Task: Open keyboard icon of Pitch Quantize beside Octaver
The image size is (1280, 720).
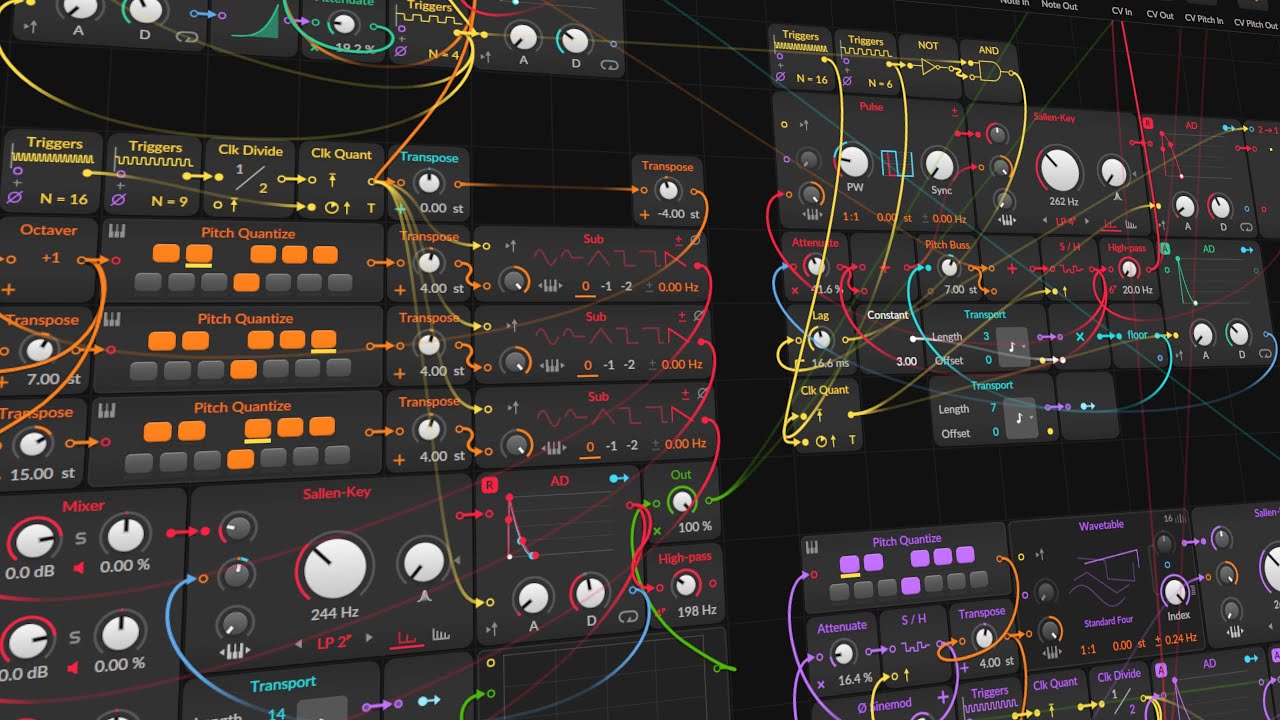Action: (x=117, y=232)
